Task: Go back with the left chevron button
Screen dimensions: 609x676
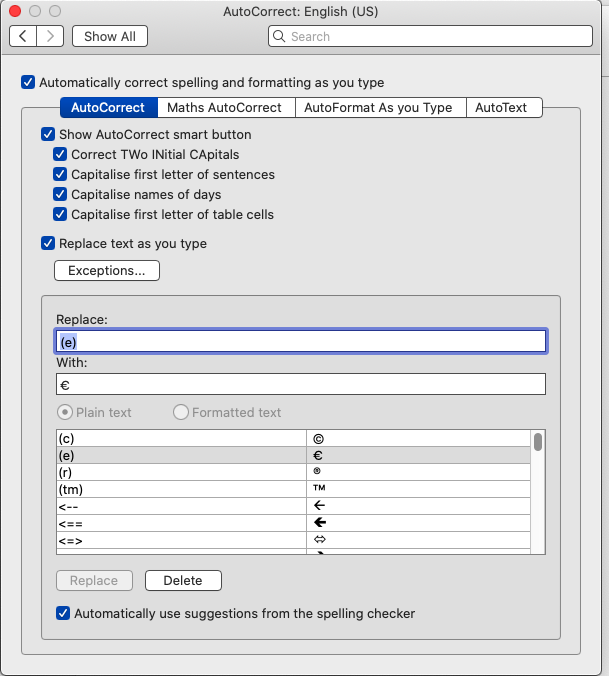Action: tap(23, 36)
